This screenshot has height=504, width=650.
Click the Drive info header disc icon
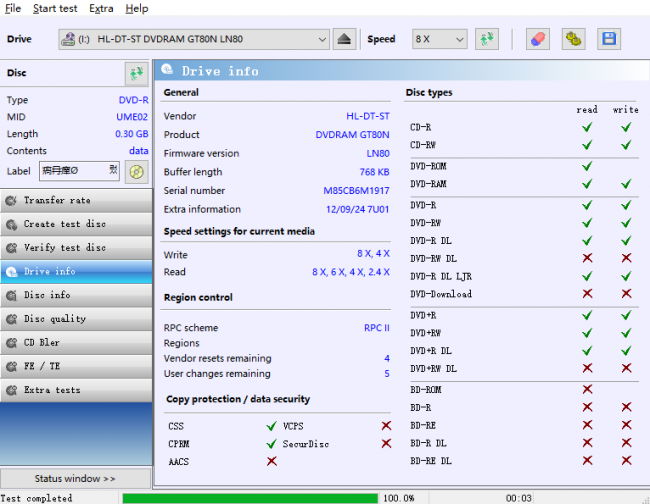[x=167, y=70]
